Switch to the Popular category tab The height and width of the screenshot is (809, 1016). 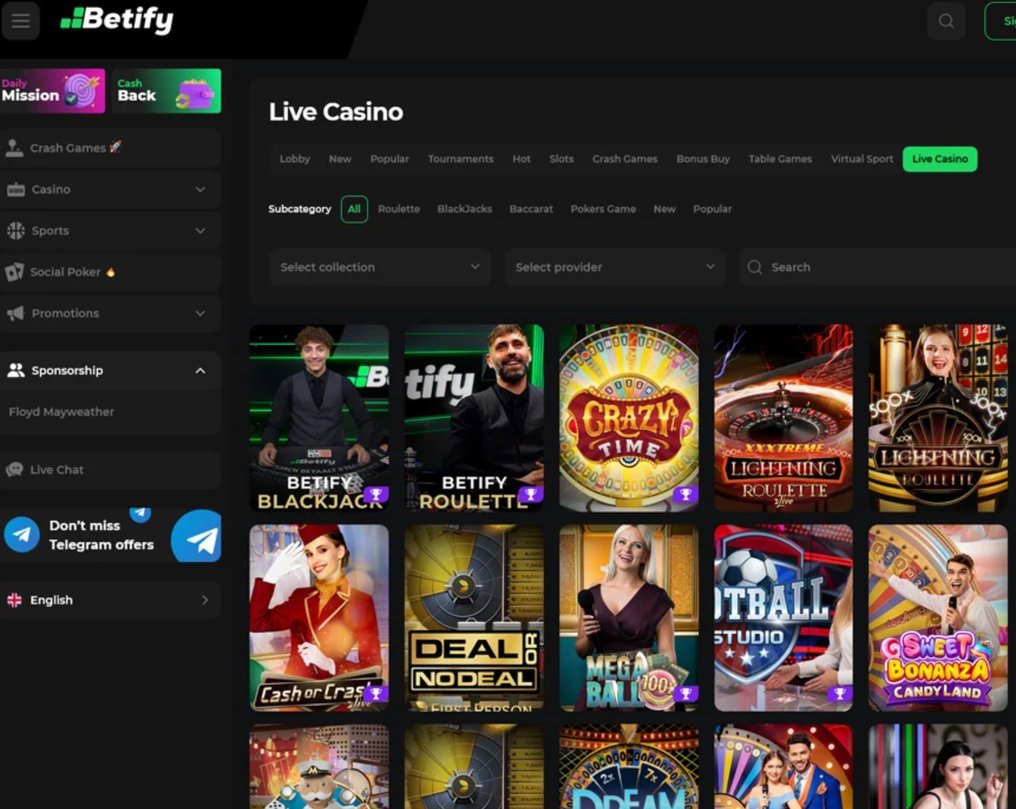tap(389, 159)
